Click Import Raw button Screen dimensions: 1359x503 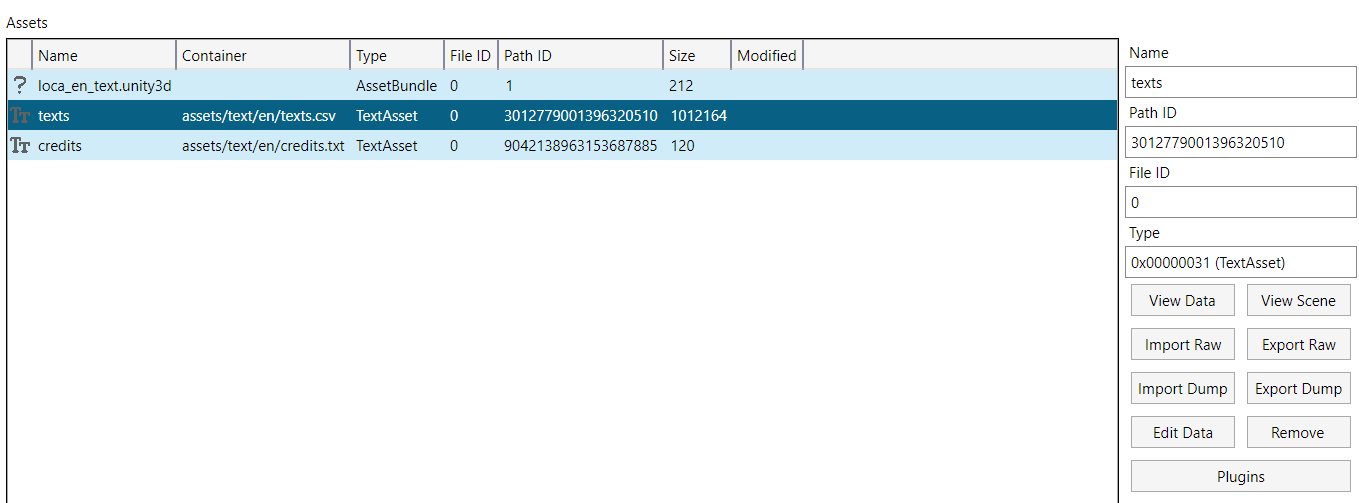tap(1183, 345)
